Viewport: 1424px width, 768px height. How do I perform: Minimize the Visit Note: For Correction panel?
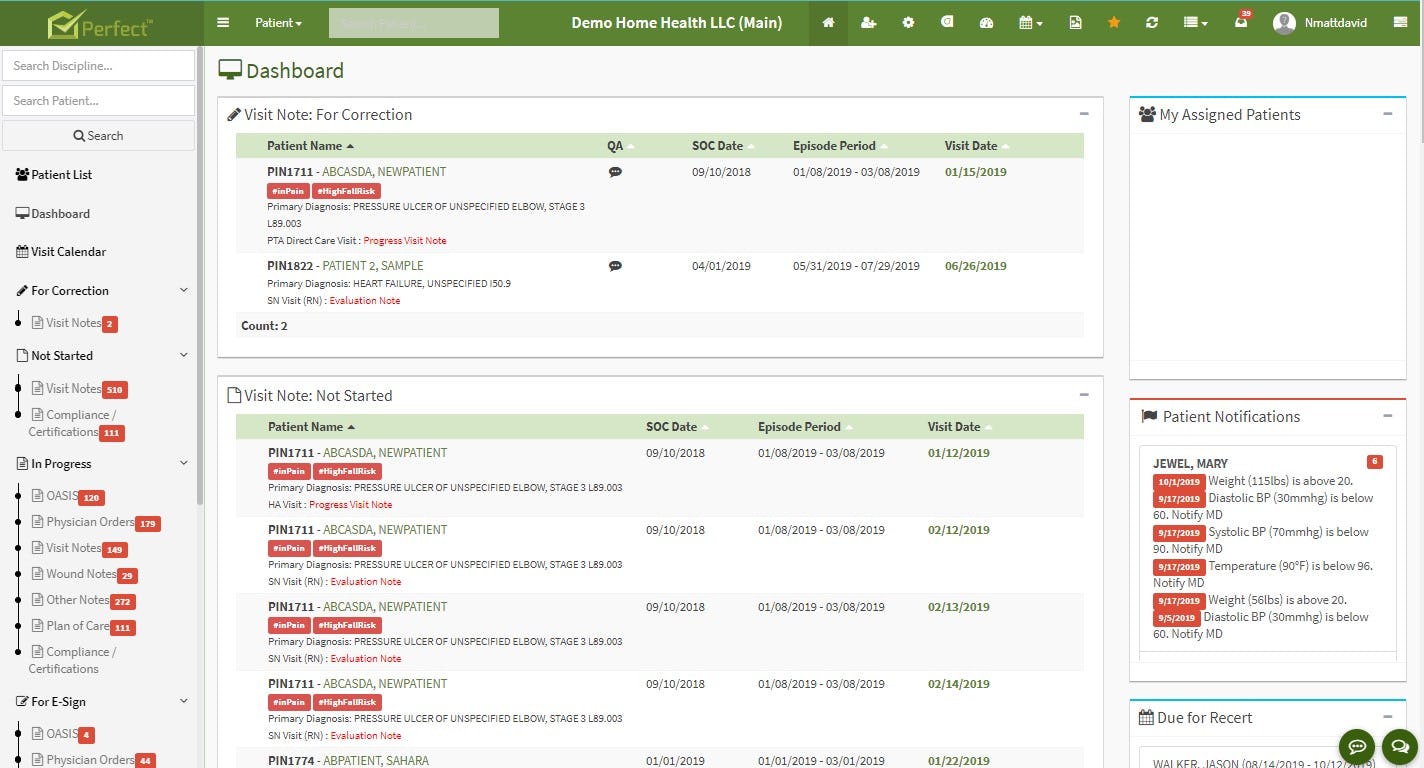1084,114
